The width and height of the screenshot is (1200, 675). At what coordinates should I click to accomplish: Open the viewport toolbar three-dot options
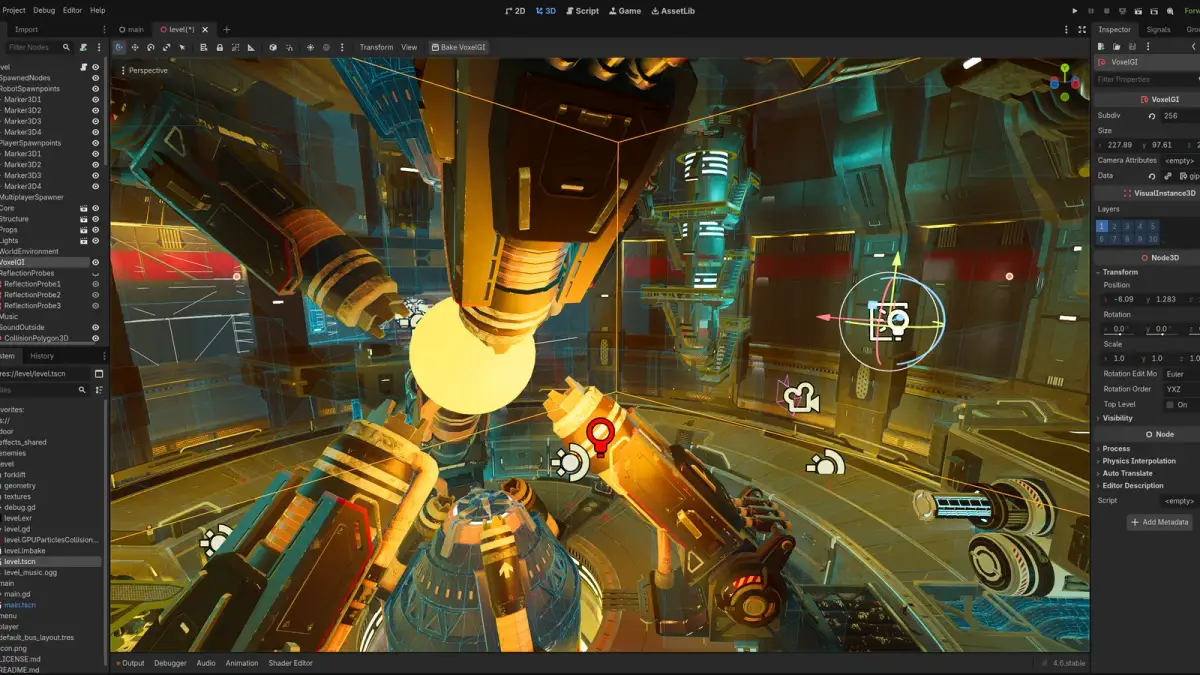pyautogui.click(x=344, y=47)
